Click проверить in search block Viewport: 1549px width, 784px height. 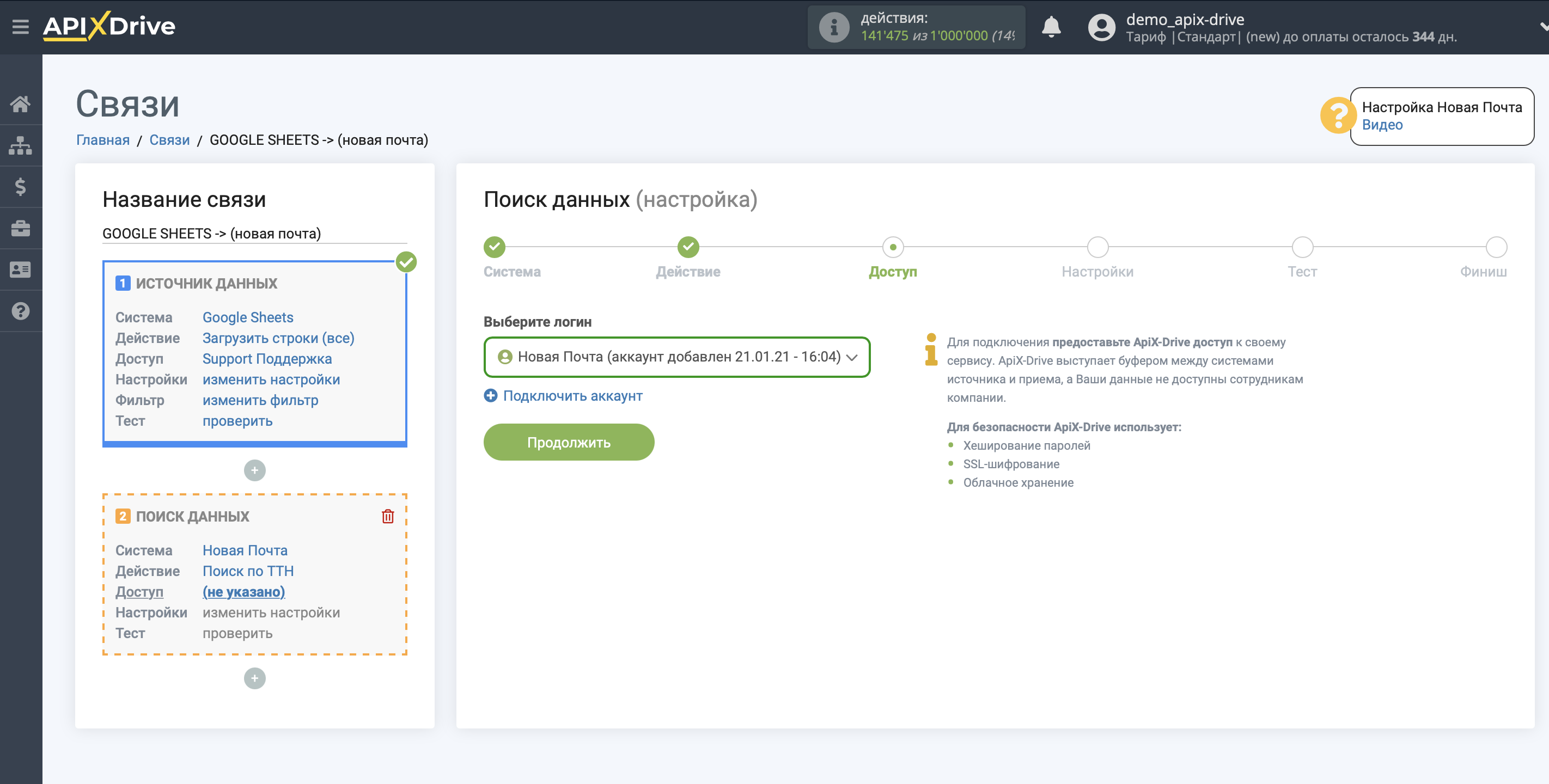click(237, 633)
